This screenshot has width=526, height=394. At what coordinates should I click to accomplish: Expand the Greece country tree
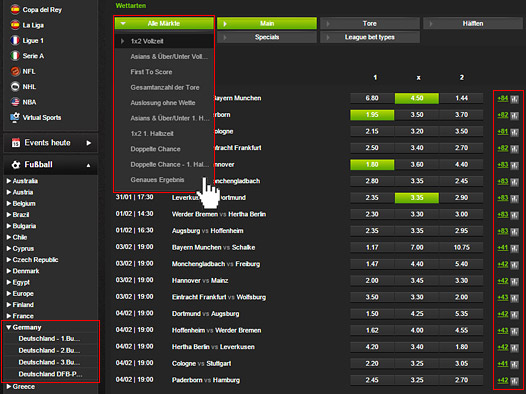pos(9,387)
